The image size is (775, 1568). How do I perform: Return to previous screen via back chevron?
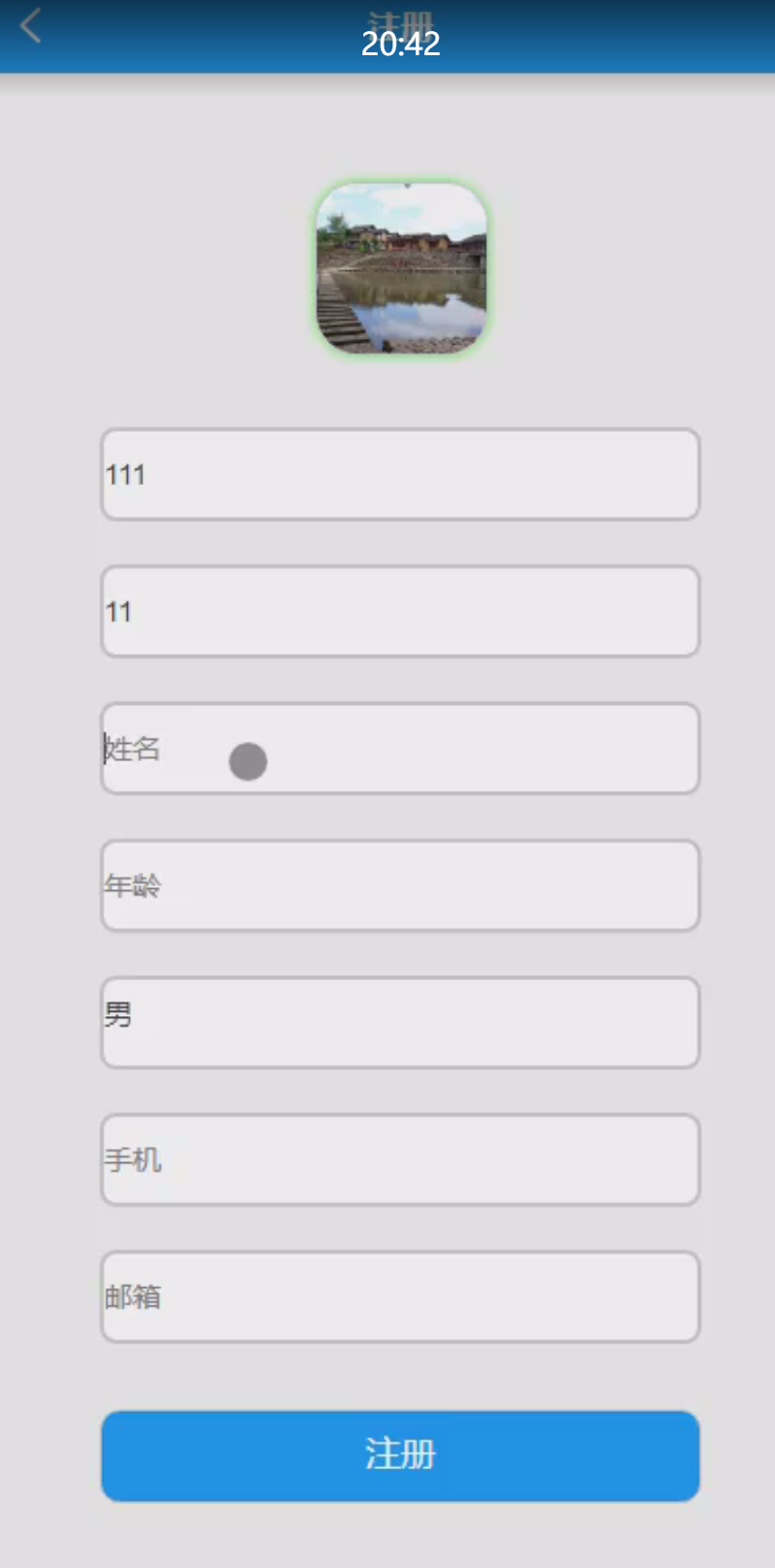[x=30, y=25]
